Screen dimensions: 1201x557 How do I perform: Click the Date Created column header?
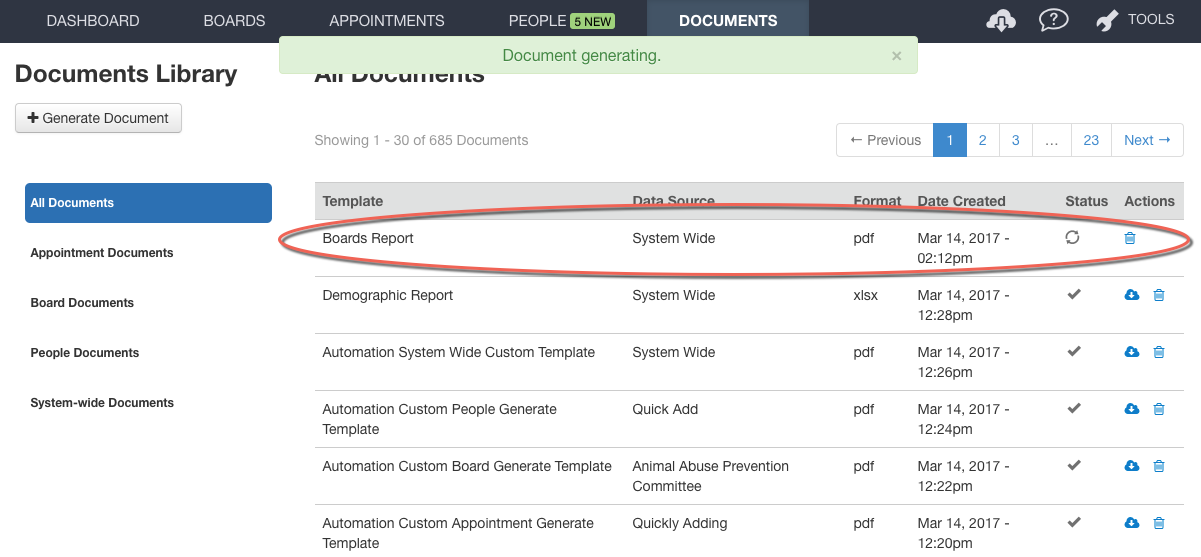[x=962, y=201]
